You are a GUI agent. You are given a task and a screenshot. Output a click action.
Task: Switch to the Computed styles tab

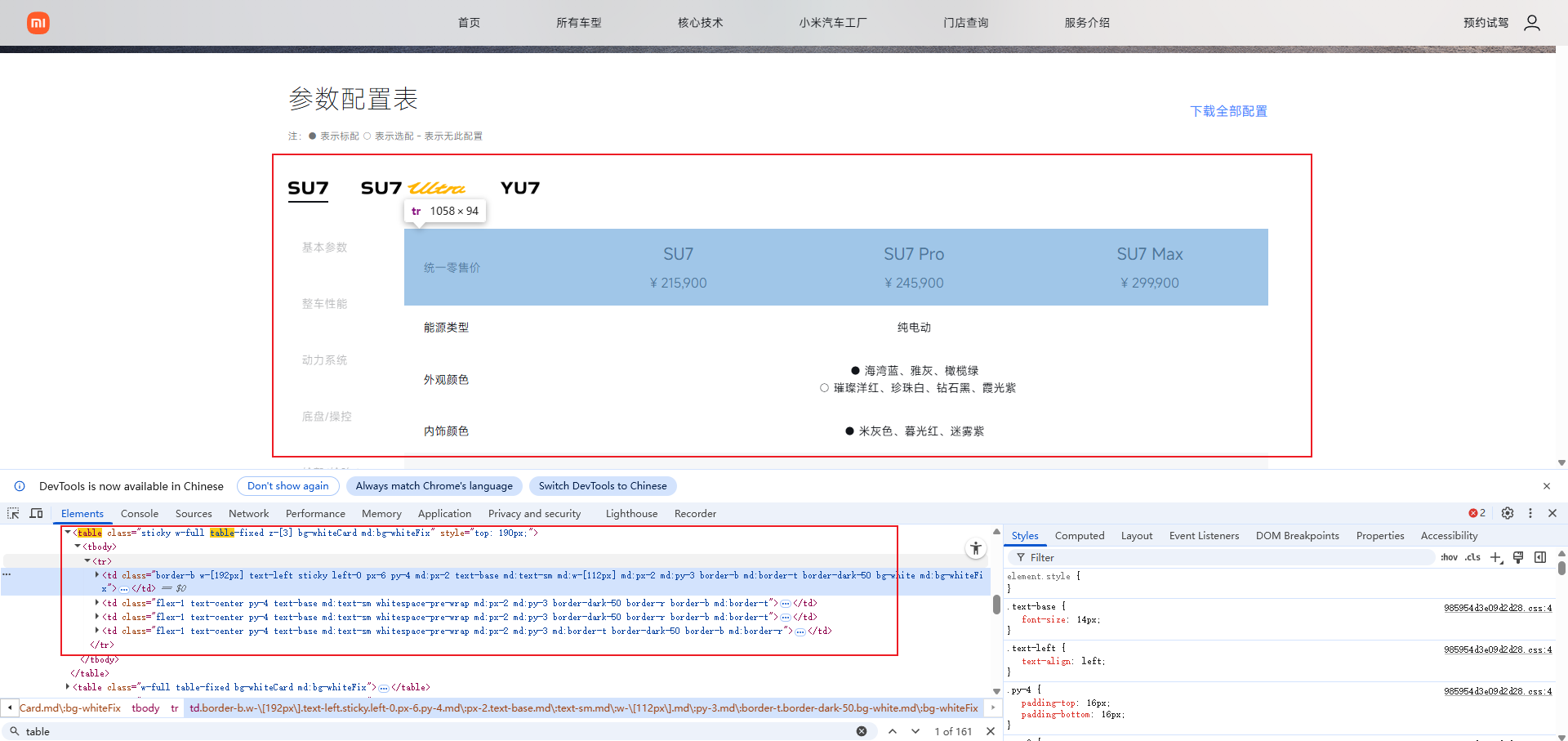click(1080, 536)
